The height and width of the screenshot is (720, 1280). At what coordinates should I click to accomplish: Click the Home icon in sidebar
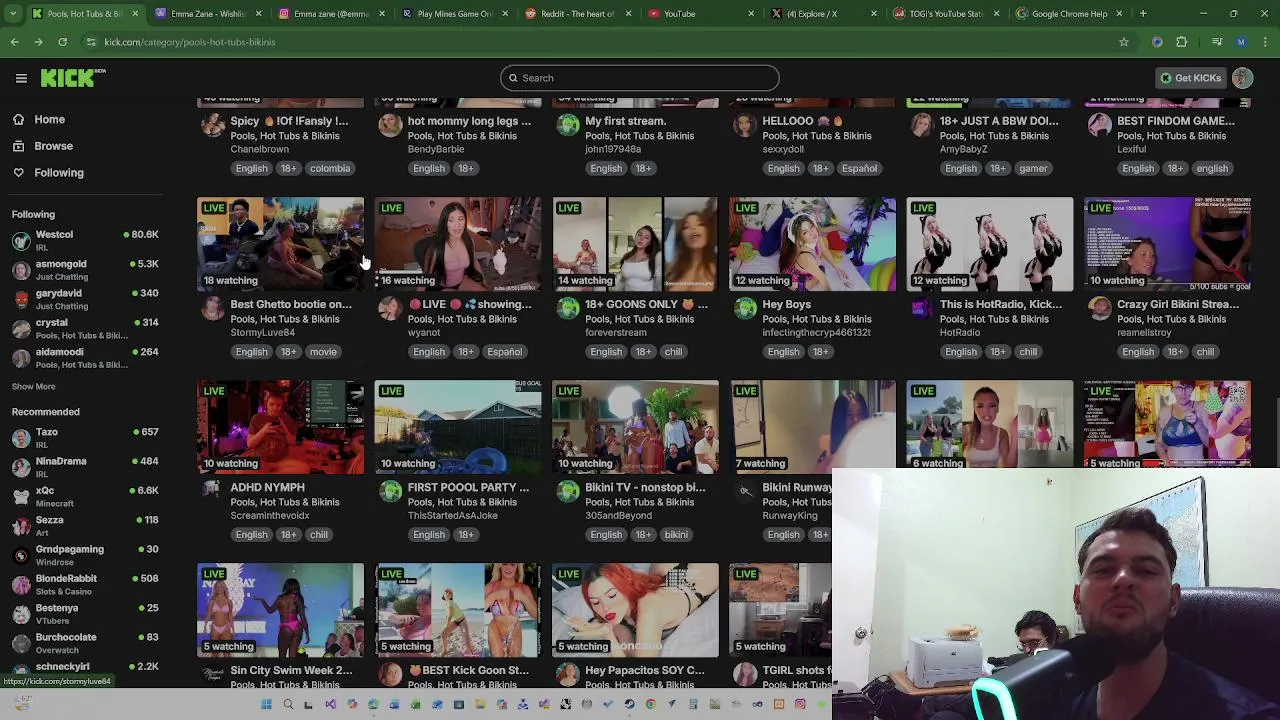coord(18,119)
